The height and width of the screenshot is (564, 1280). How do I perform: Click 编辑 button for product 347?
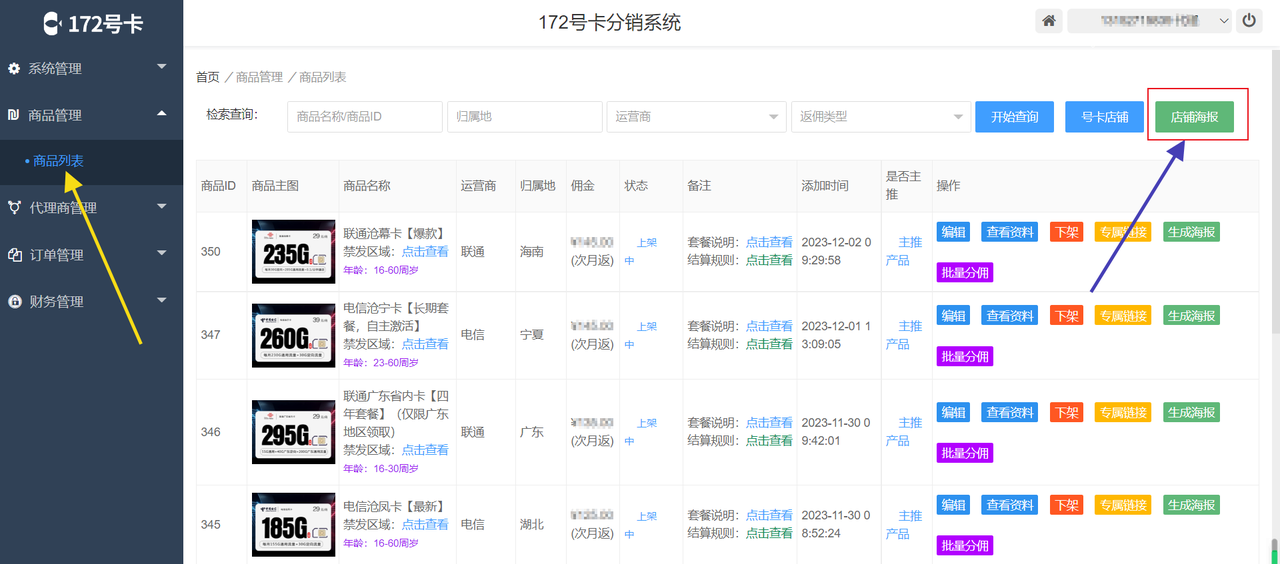953,315
